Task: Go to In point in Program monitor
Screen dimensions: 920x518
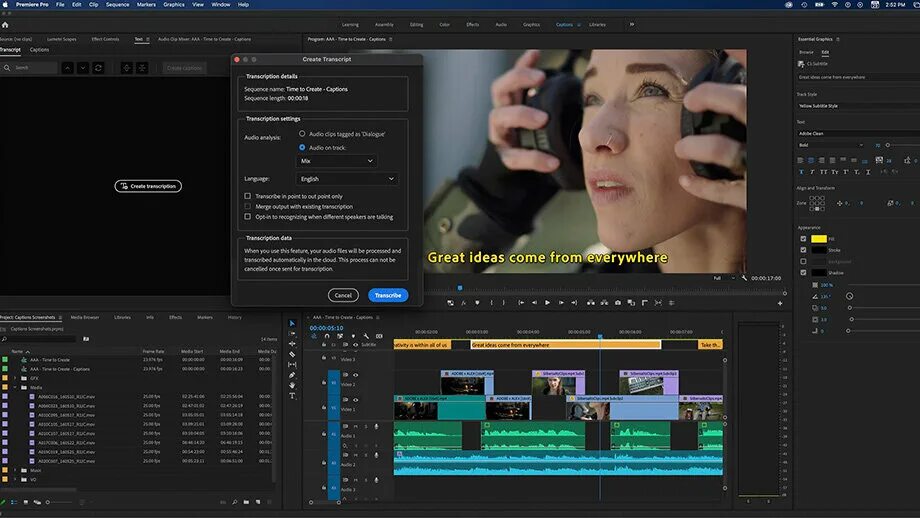Action: (x=520, y=303)
